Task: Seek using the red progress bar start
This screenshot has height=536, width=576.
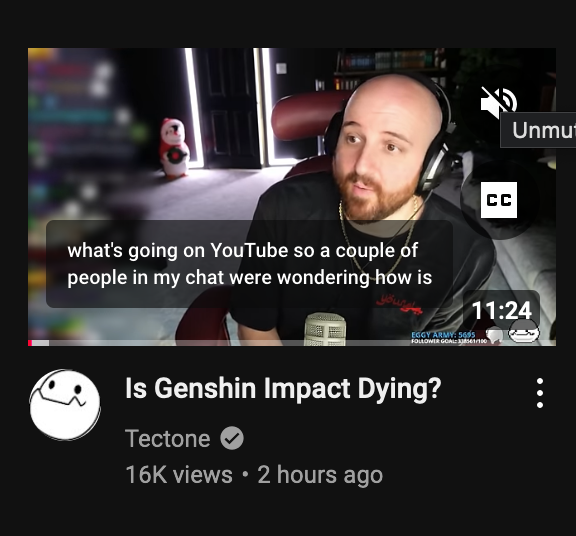Action: coord(30,343)
